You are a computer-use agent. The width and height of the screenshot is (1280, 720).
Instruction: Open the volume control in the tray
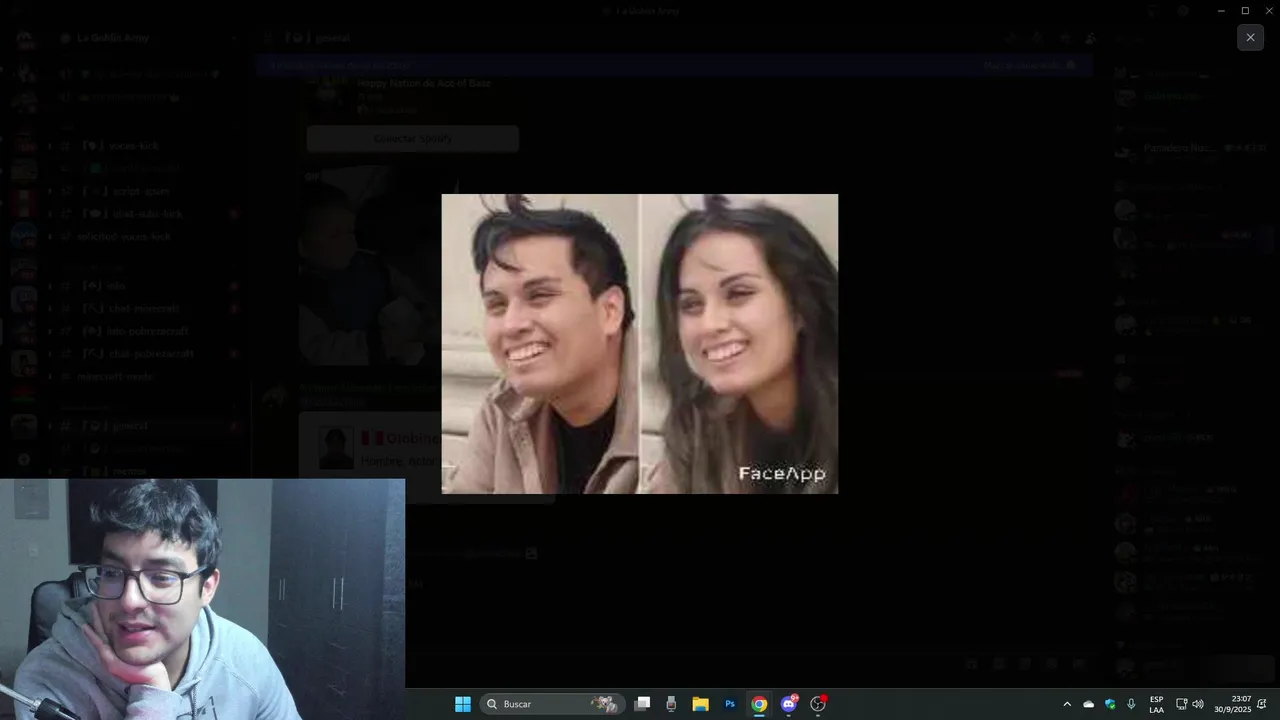(1198, 704)
